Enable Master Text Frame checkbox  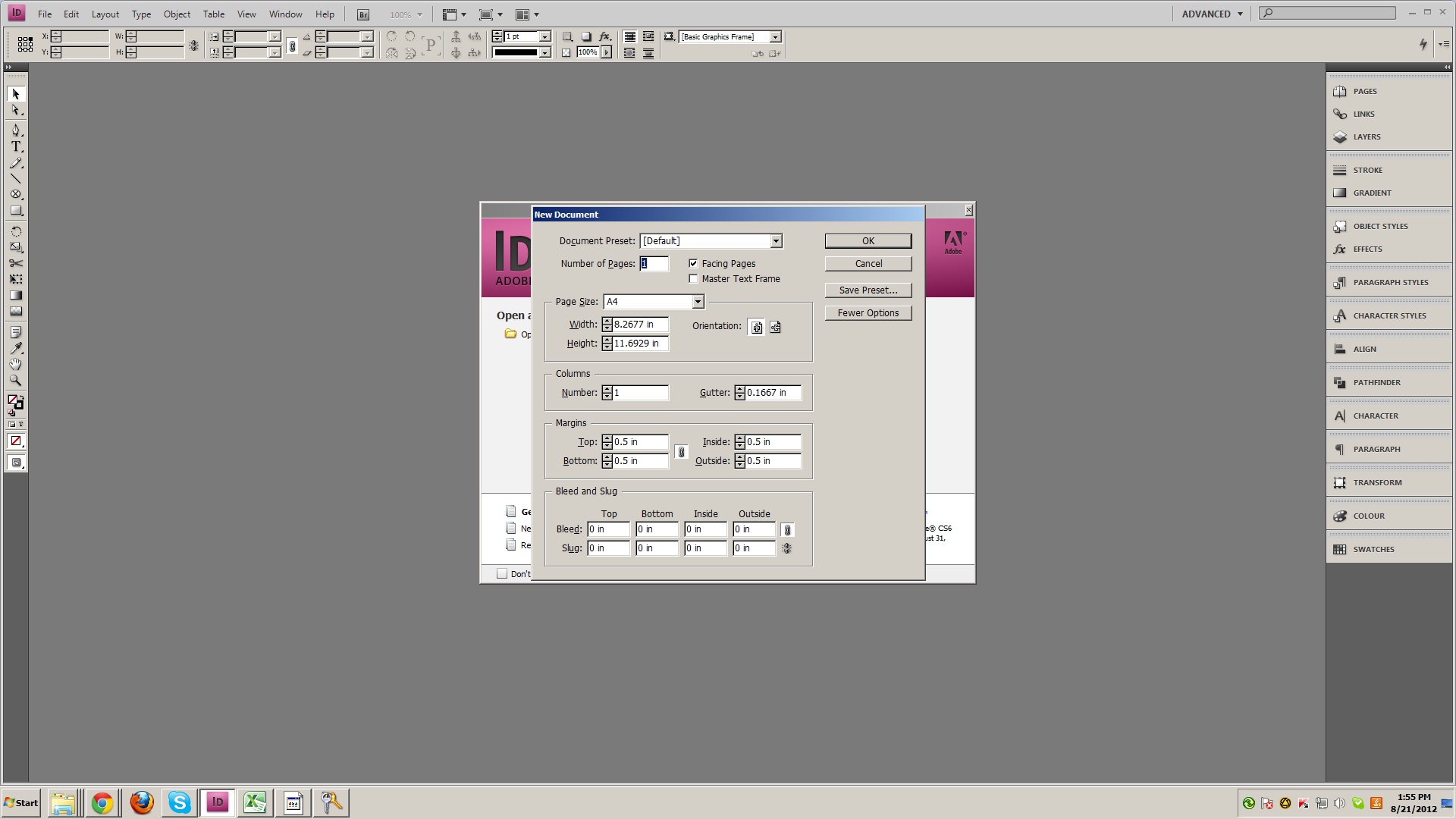[693, 278]
